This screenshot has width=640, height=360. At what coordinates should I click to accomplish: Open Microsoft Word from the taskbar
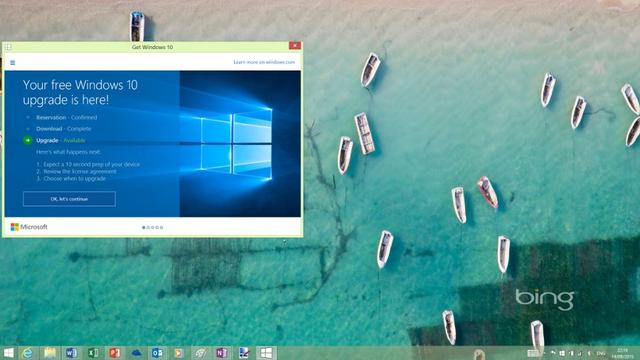[71, 353]
